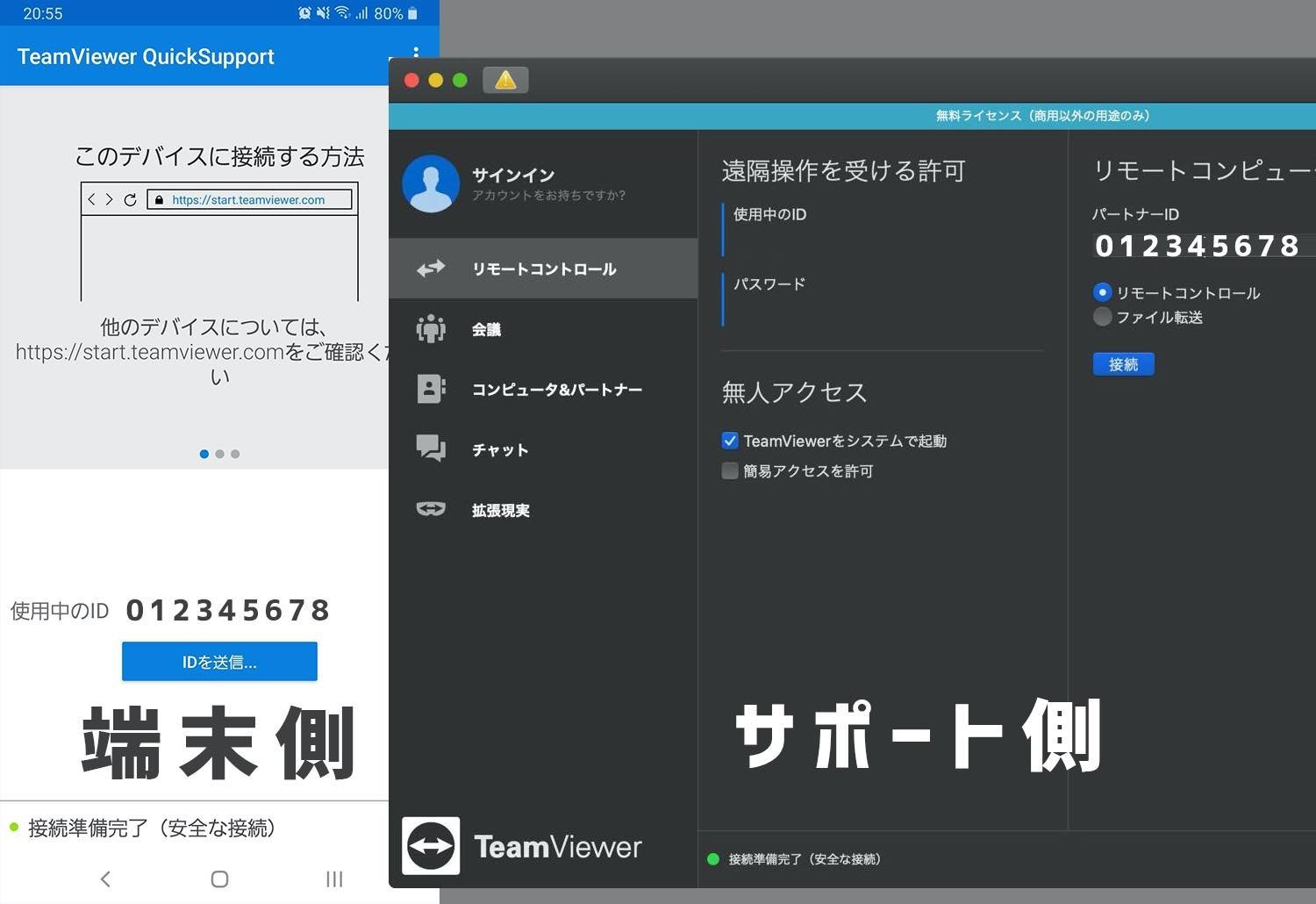Tap the green status dot in QuickSupport
The height and width of the screenshot is (904, 1316).
pyautogui.click(x=14, y=827)
